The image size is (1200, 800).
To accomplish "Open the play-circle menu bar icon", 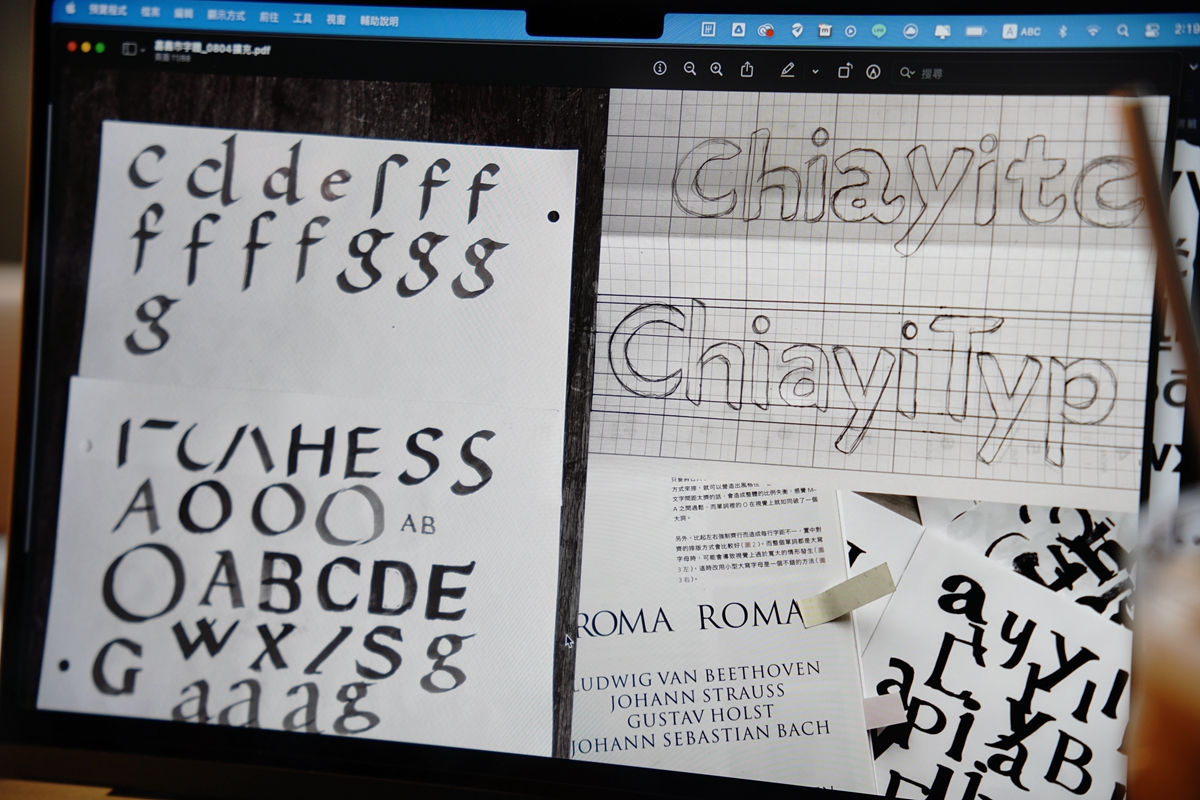I will 850,31.
